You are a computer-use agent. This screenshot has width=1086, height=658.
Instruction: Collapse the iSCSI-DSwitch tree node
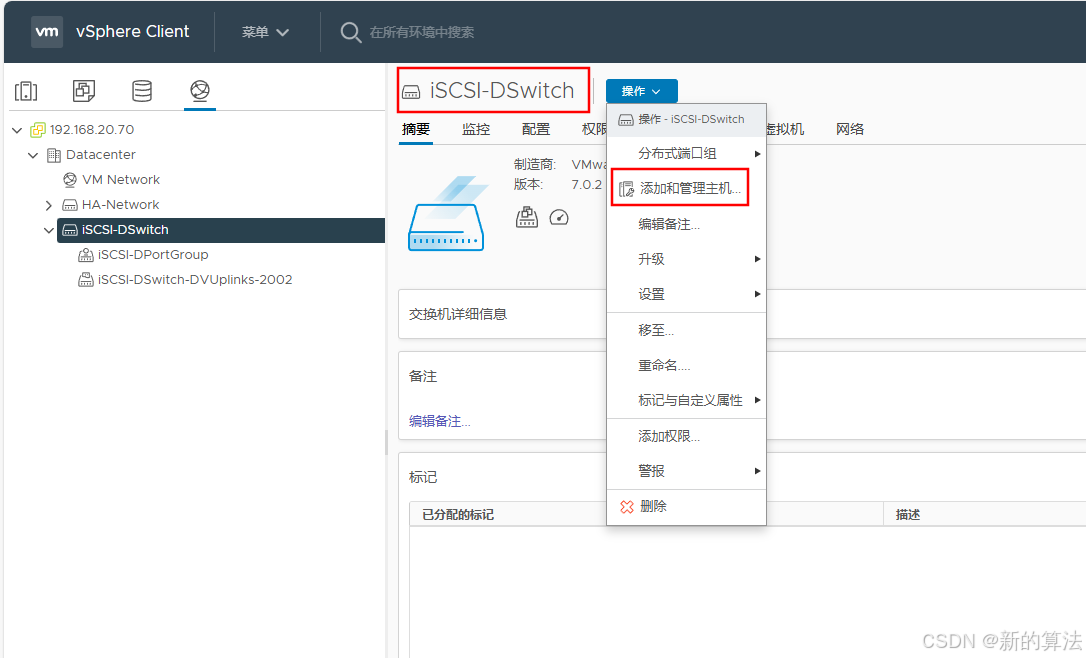48,230
